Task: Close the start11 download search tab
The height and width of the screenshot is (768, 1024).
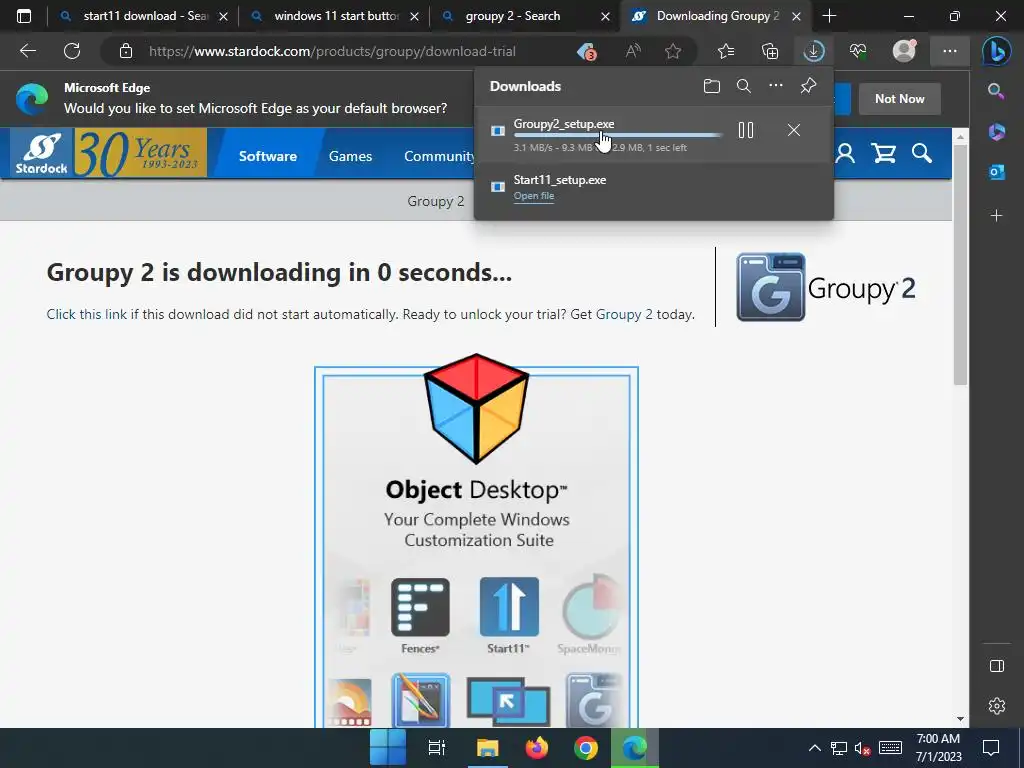Action: [x=223, y=16]
